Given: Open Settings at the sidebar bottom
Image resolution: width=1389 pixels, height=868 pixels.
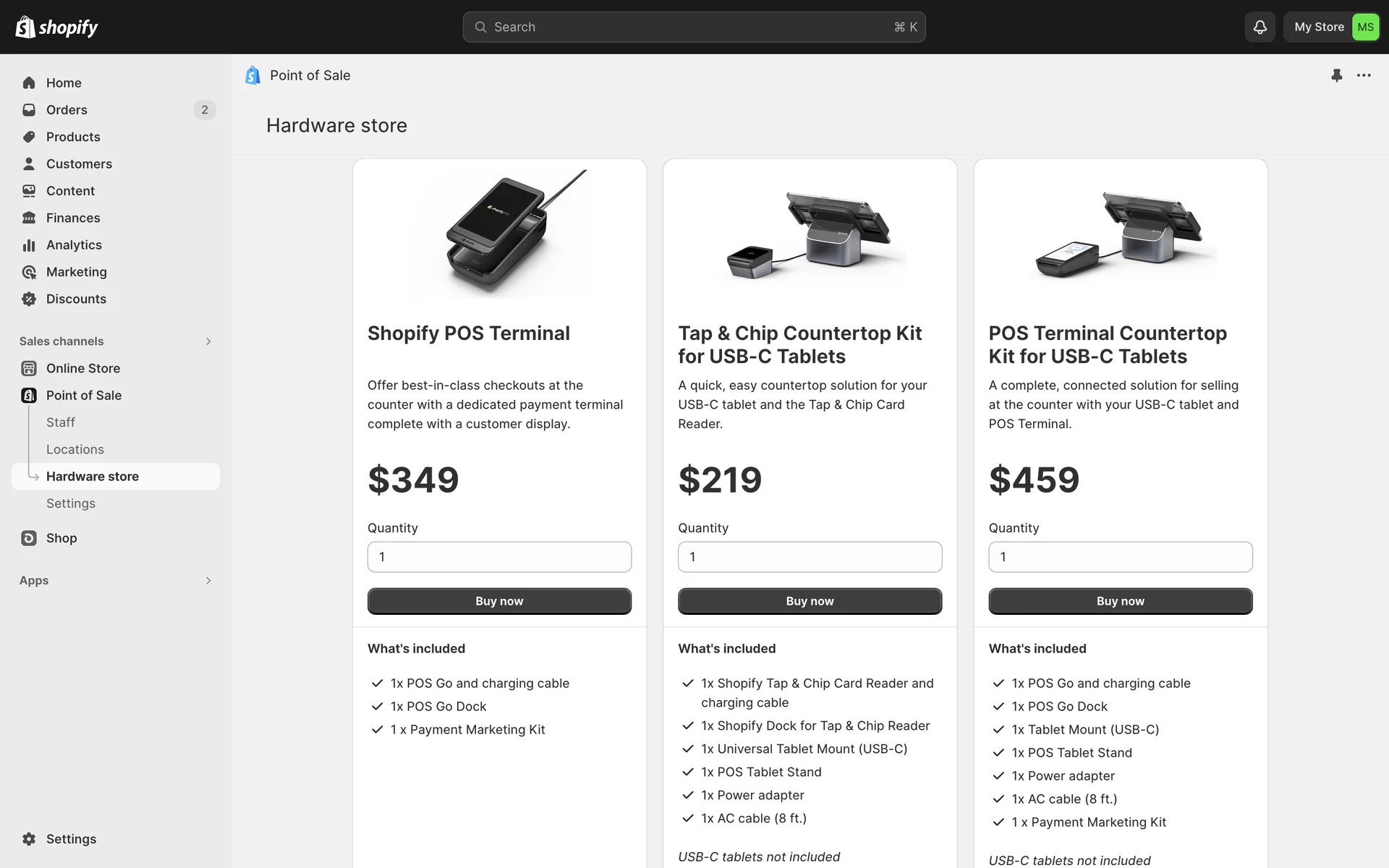Looking at the screenshot, I should tap(71, 839).
